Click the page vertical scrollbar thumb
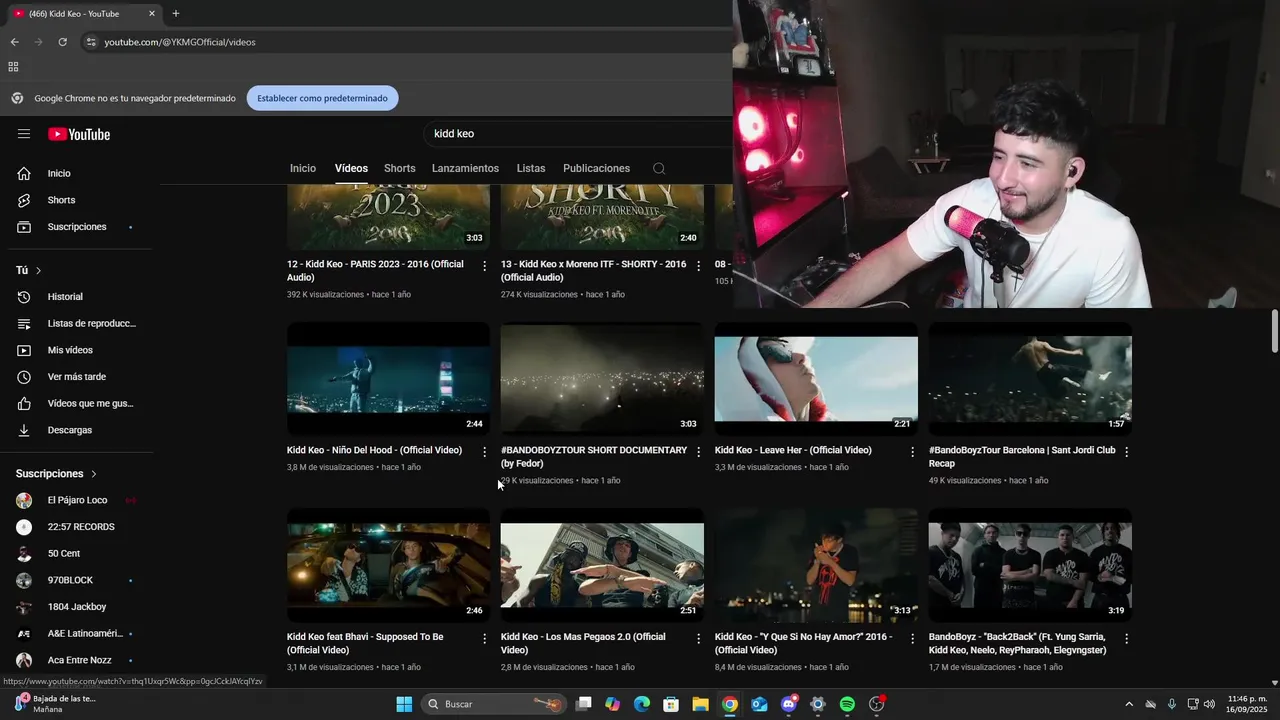This screenshot has width=1280, height=720. 1274,331
